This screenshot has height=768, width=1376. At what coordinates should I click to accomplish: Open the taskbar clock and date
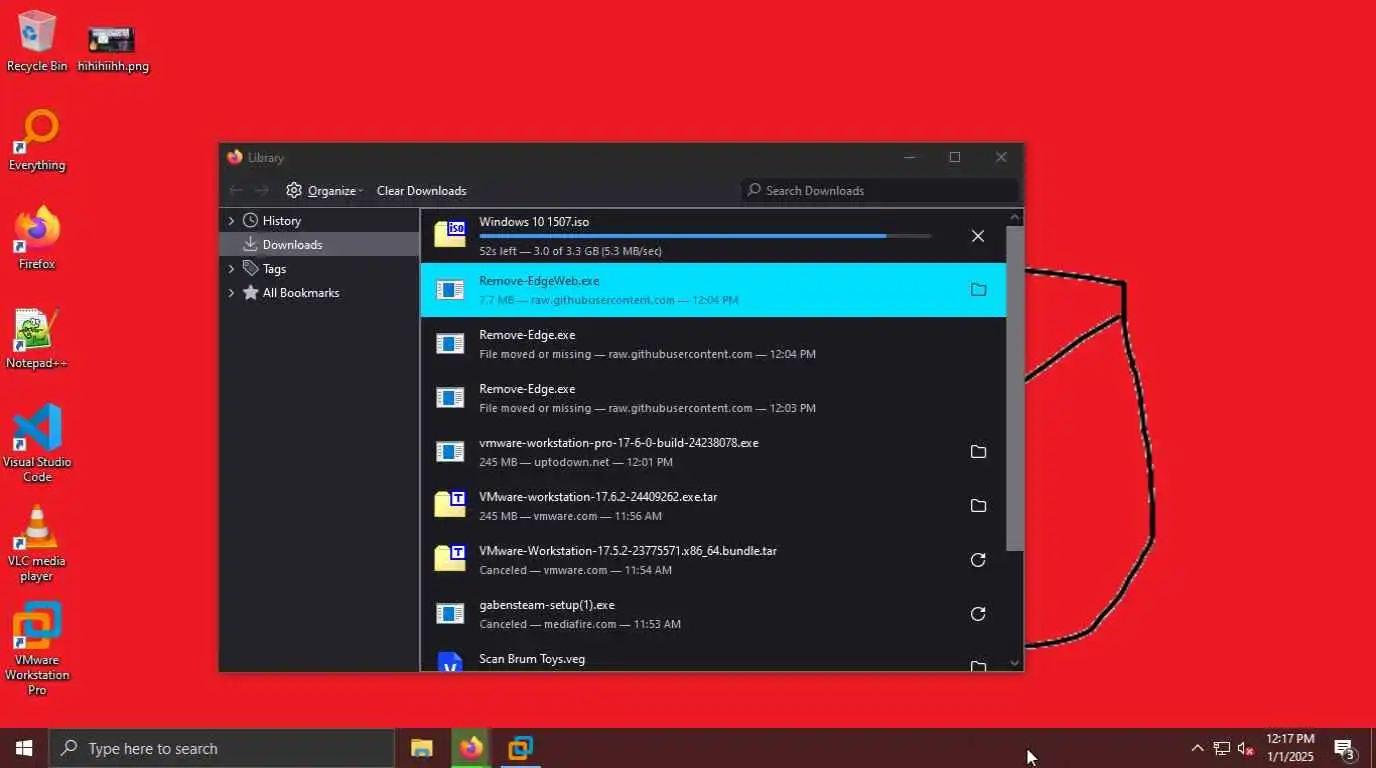click(x=1290, y=748)
